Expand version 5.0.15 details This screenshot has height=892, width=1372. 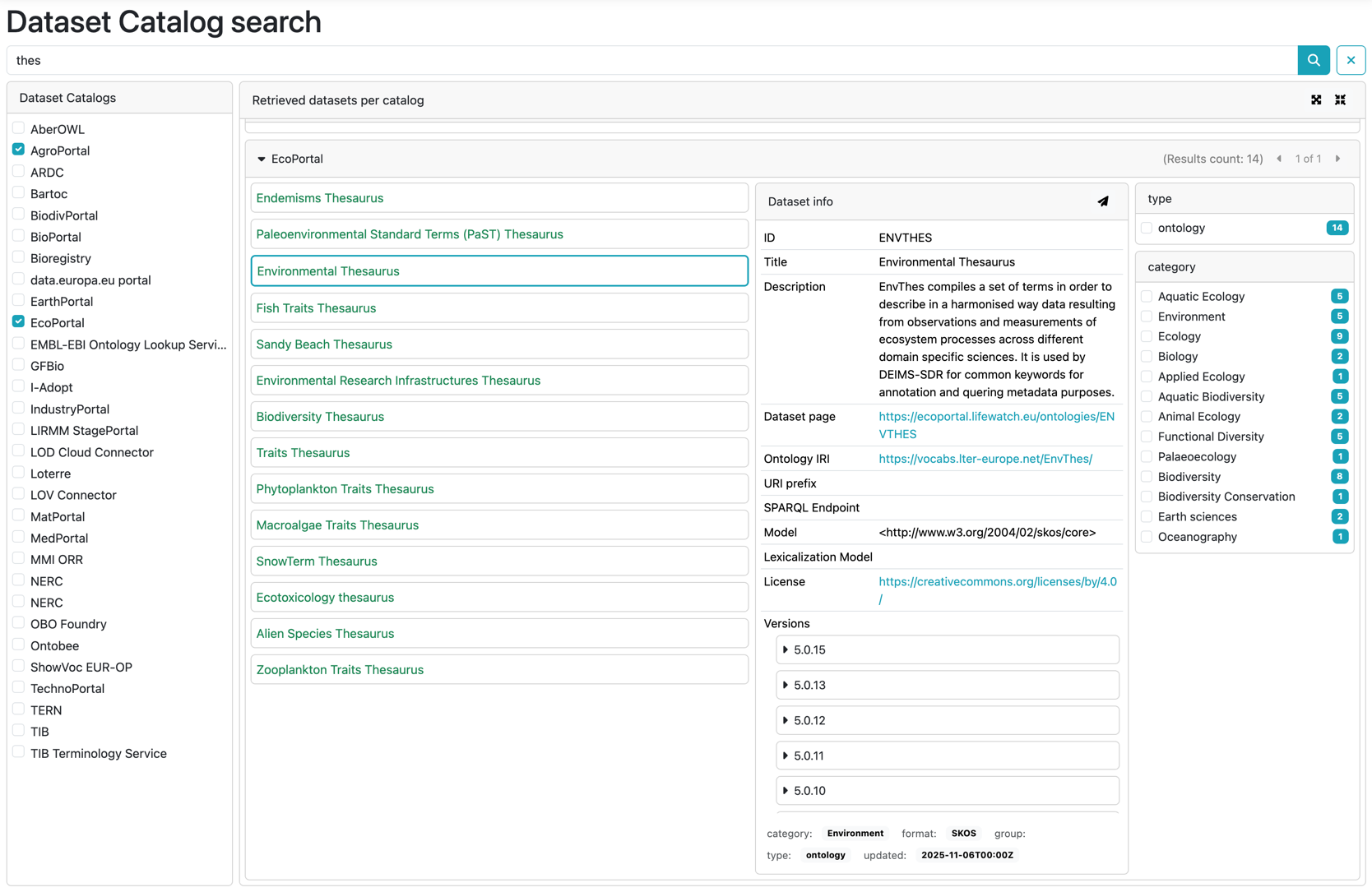(x=786, y=649)
